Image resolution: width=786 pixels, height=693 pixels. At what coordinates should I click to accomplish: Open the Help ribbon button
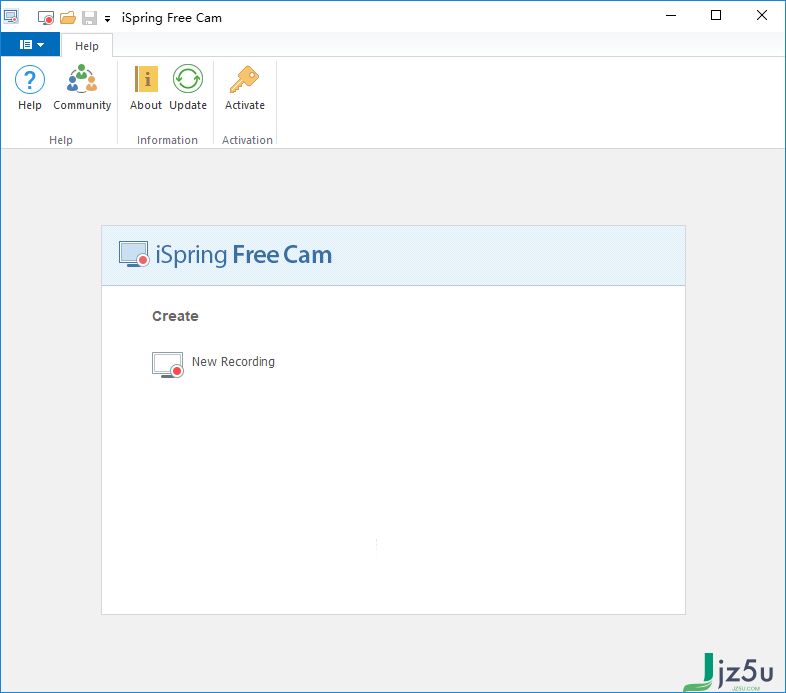click(x=30, y=88)
